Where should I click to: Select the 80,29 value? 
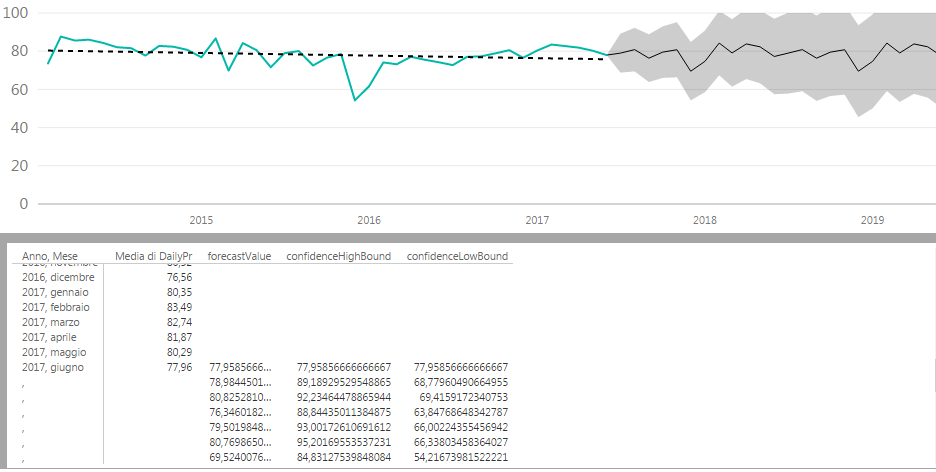click(x=180, y=352)
